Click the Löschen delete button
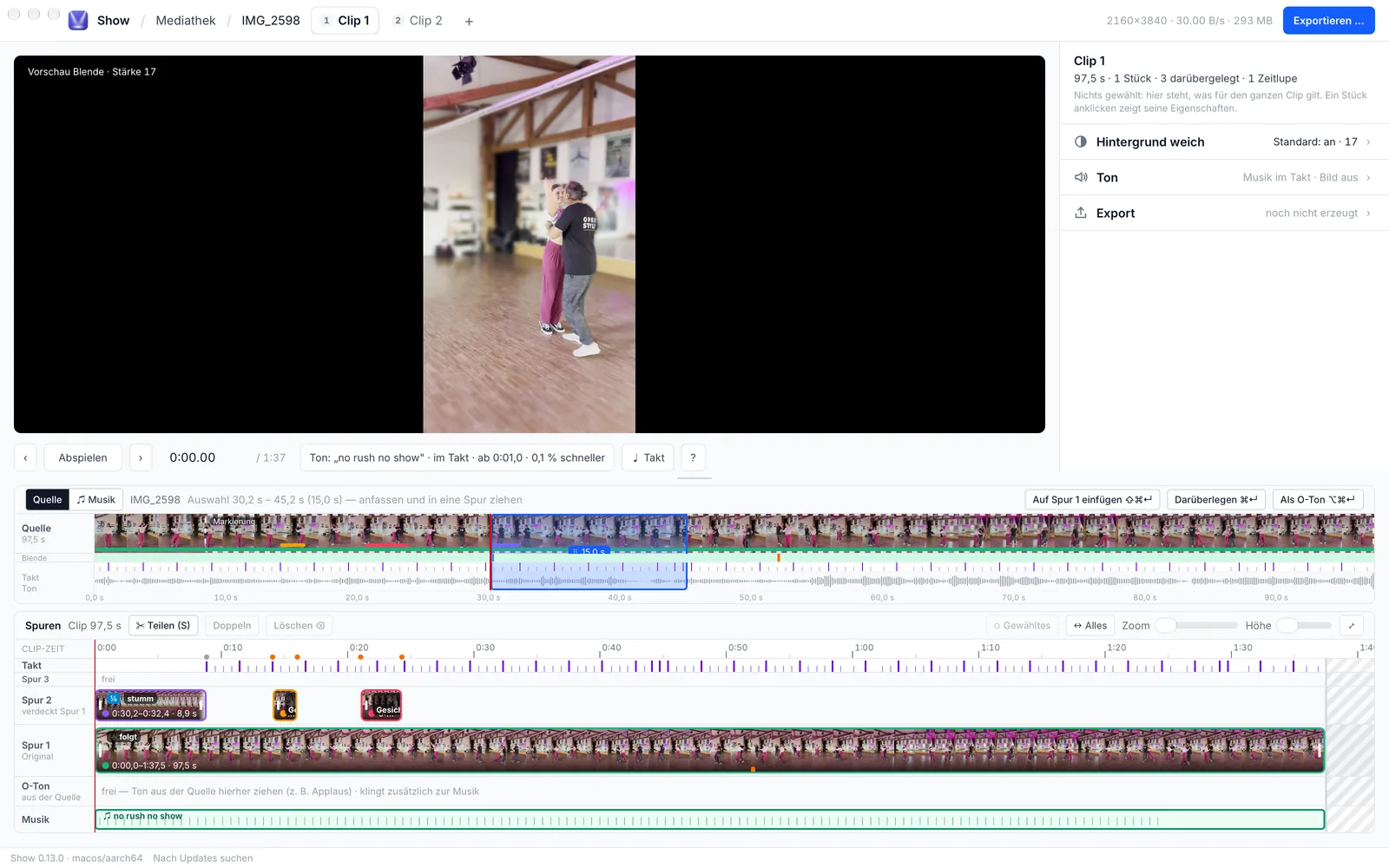The height and width of the screenshot is (868, 1389). pos(299,625)
